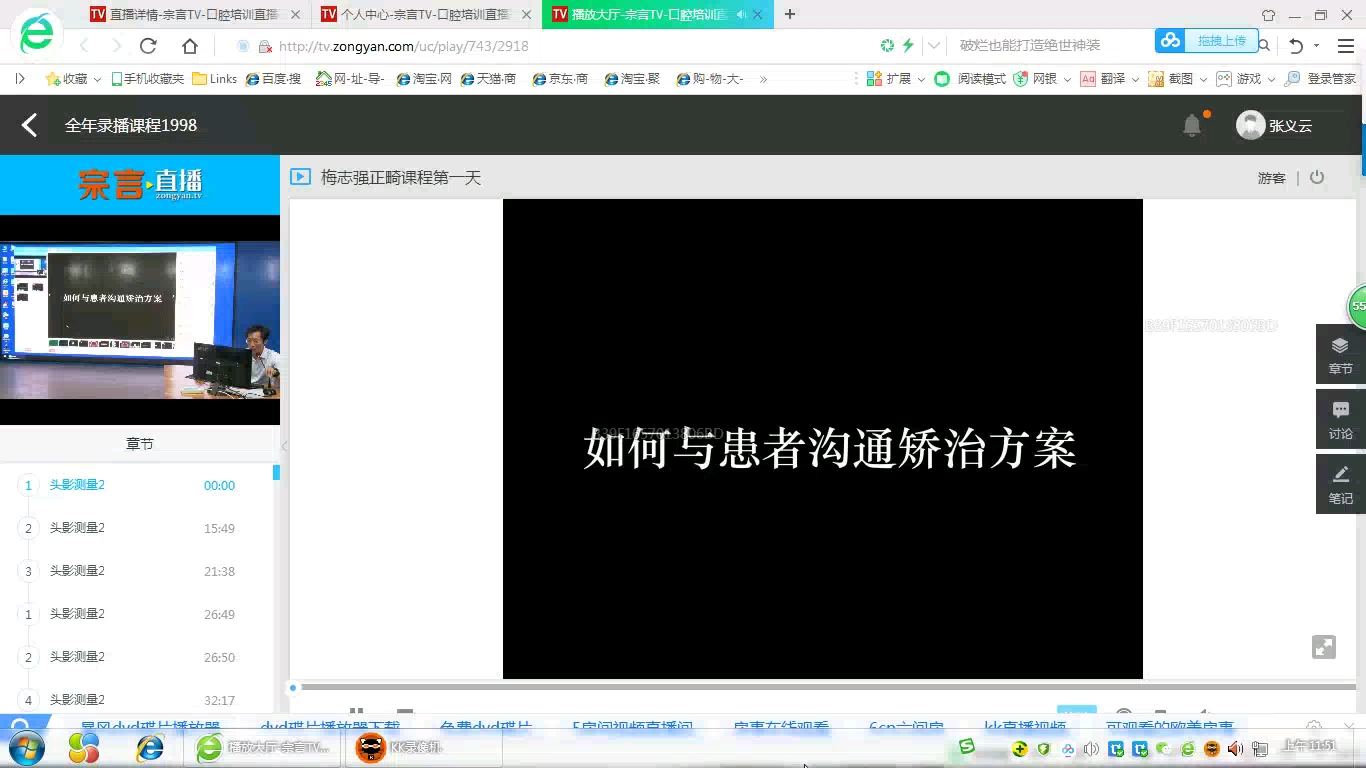Open the notification bell

click(1192, 125)
